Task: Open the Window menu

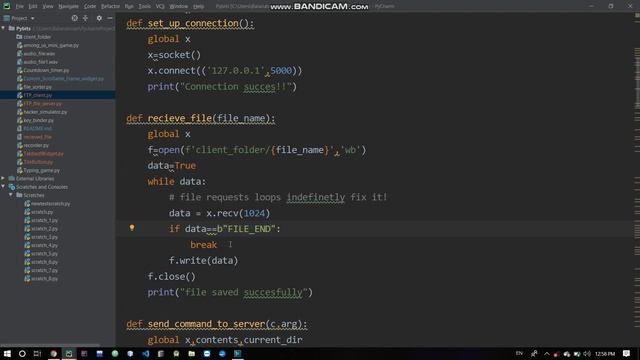Action: pos(178,7)
